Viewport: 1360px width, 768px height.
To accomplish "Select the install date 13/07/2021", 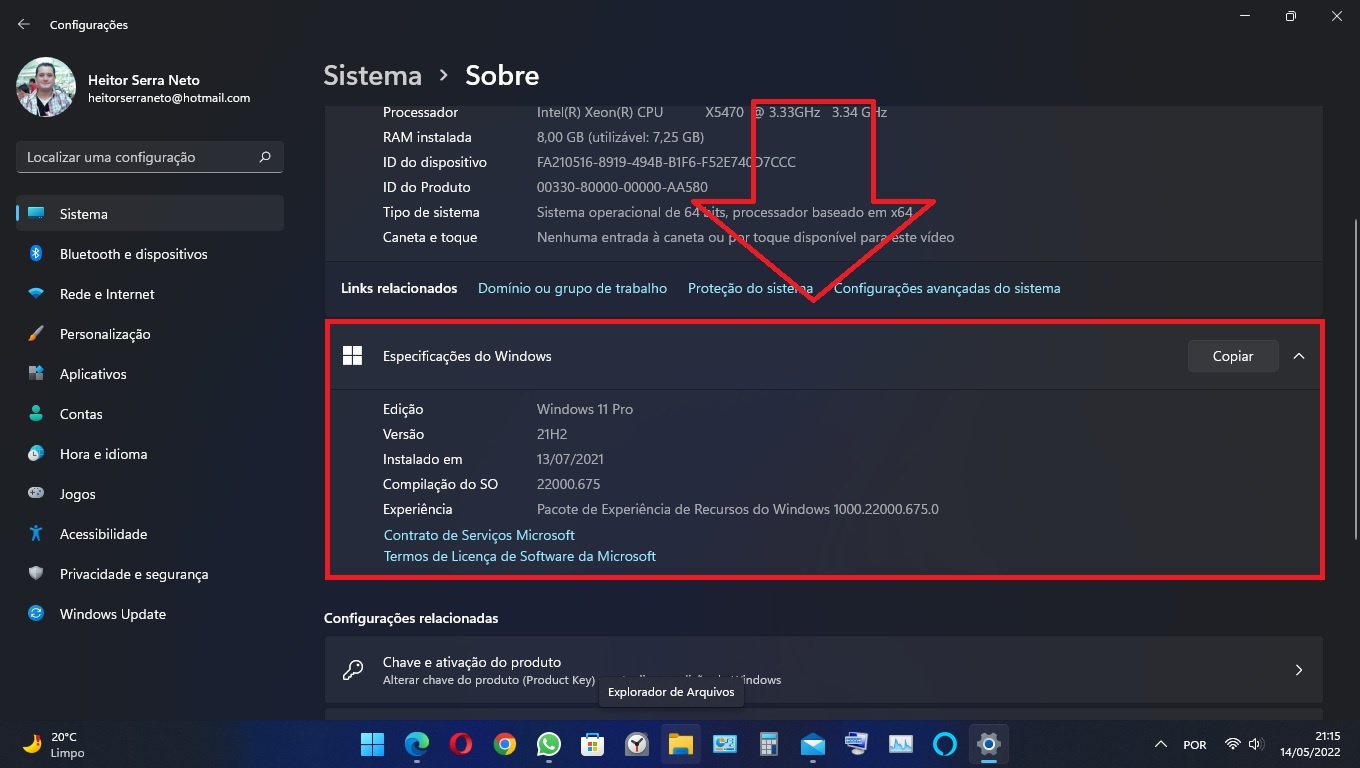I will click(570, 459).
